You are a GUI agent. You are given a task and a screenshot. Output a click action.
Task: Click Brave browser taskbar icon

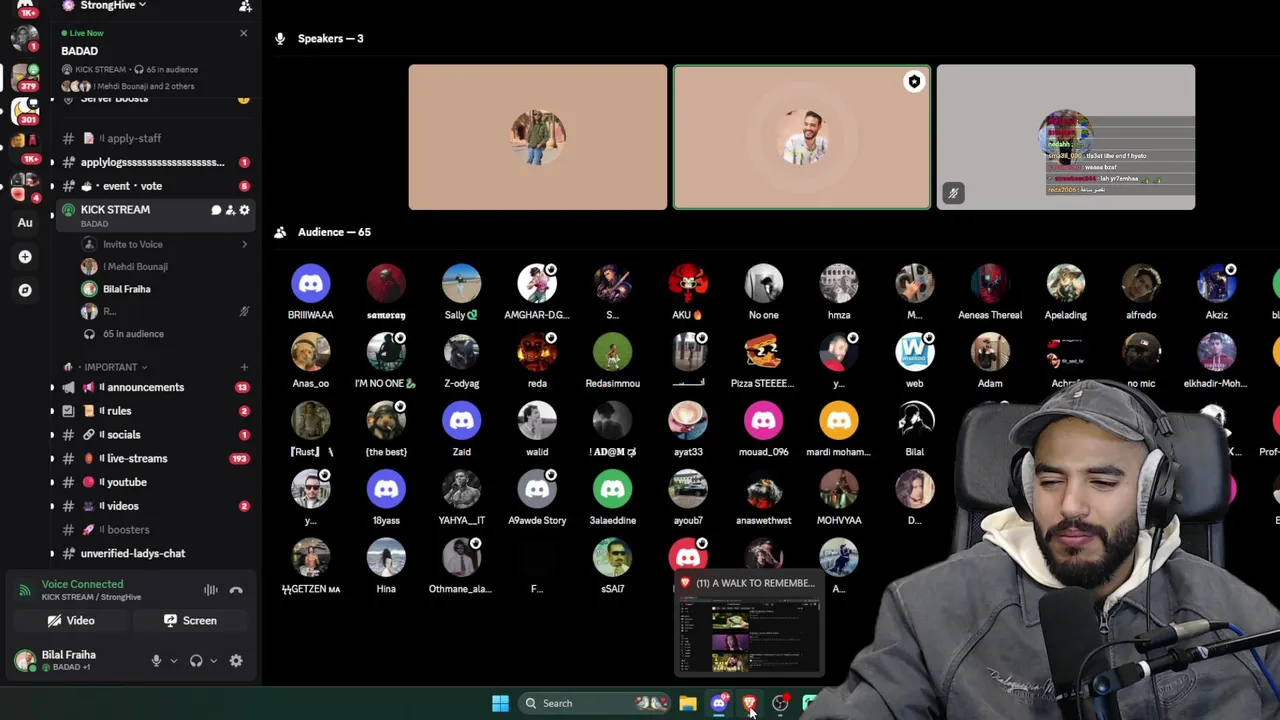pyautogui.click(x=749, y=703)
